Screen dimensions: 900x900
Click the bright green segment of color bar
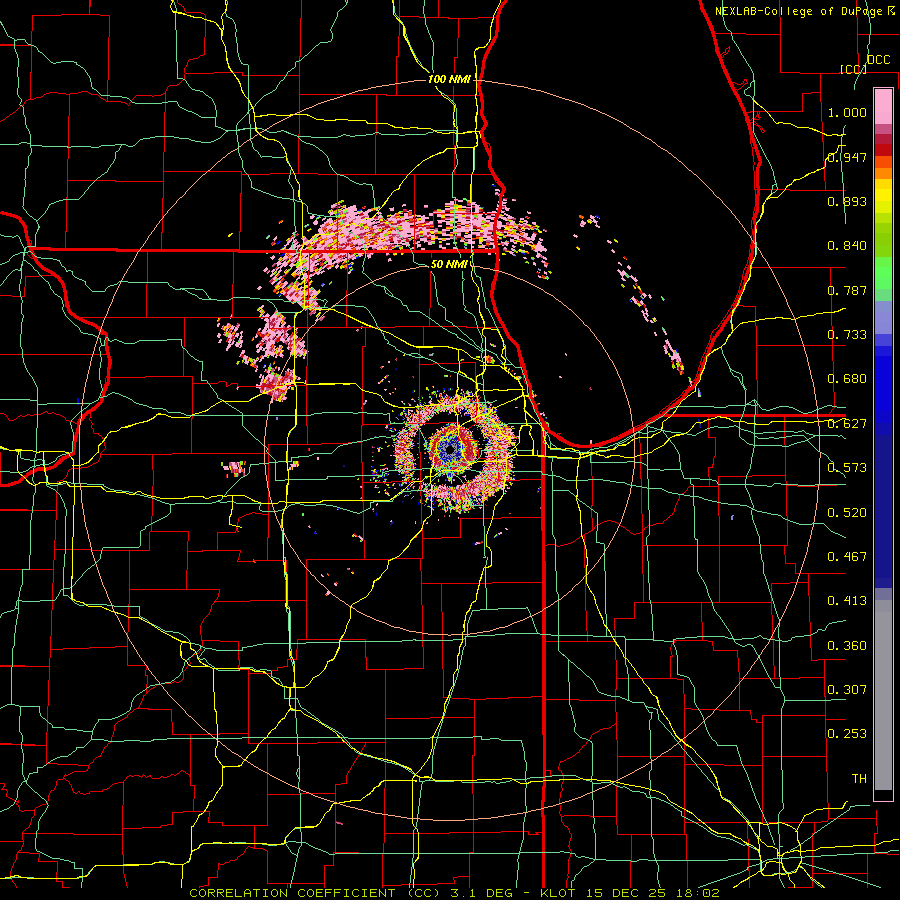[x=883, y=273]
